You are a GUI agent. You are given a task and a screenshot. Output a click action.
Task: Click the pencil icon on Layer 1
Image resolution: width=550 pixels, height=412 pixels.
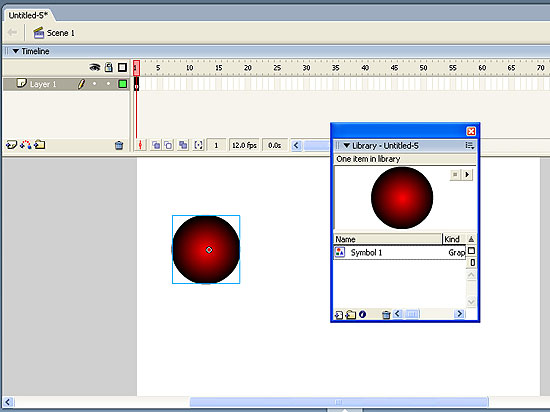[81, 84]
